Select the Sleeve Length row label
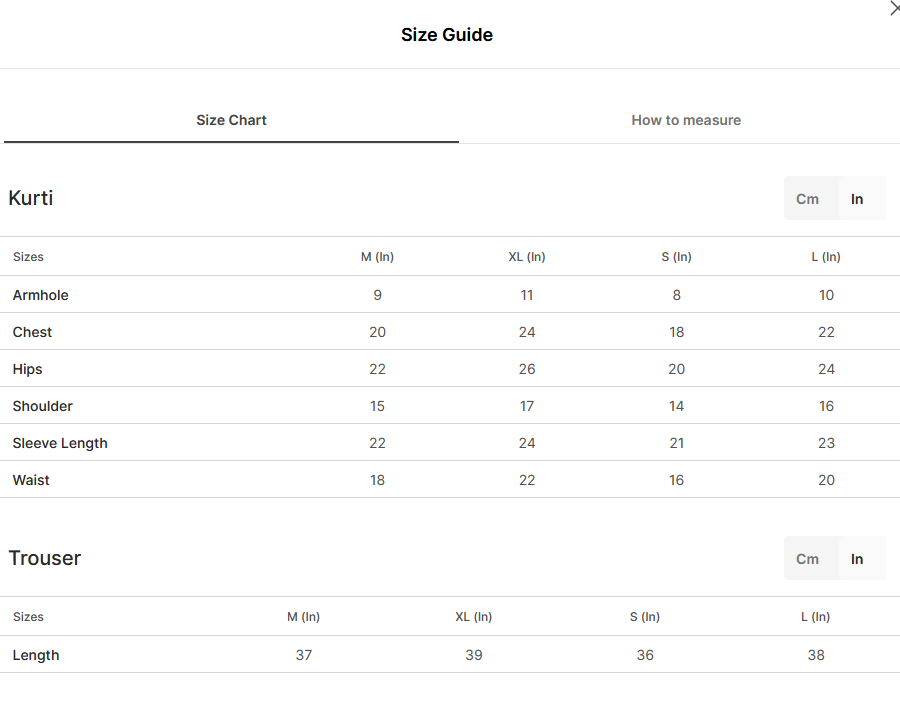The height and width of the screenshot is (717, 900). coord(60,443)
